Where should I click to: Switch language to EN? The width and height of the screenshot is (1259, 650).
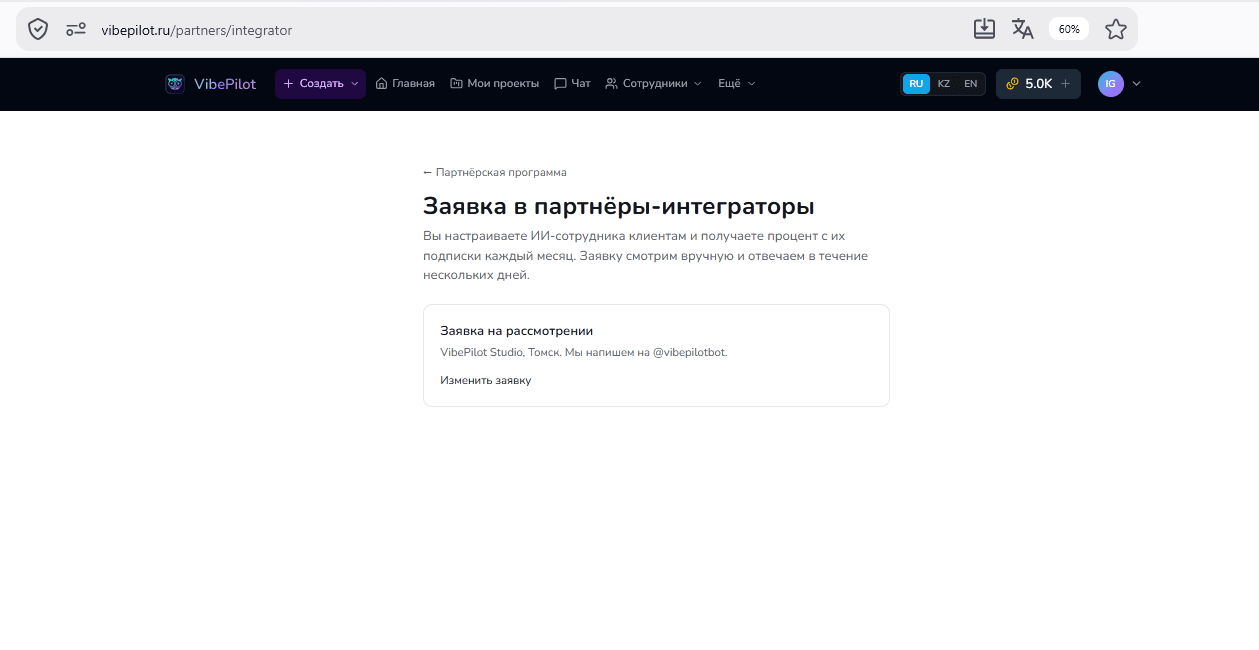(x=970, y=84)
